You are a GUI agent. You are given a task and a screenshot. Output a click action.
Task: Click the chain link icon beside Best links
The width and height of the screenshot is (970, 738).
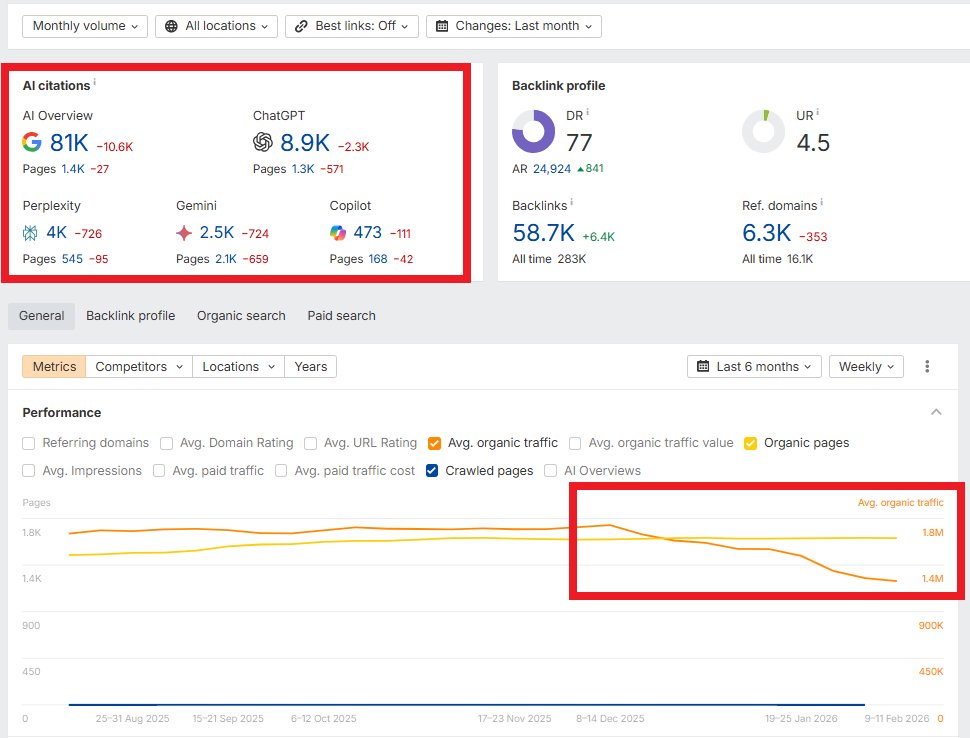tap(301, 26)
